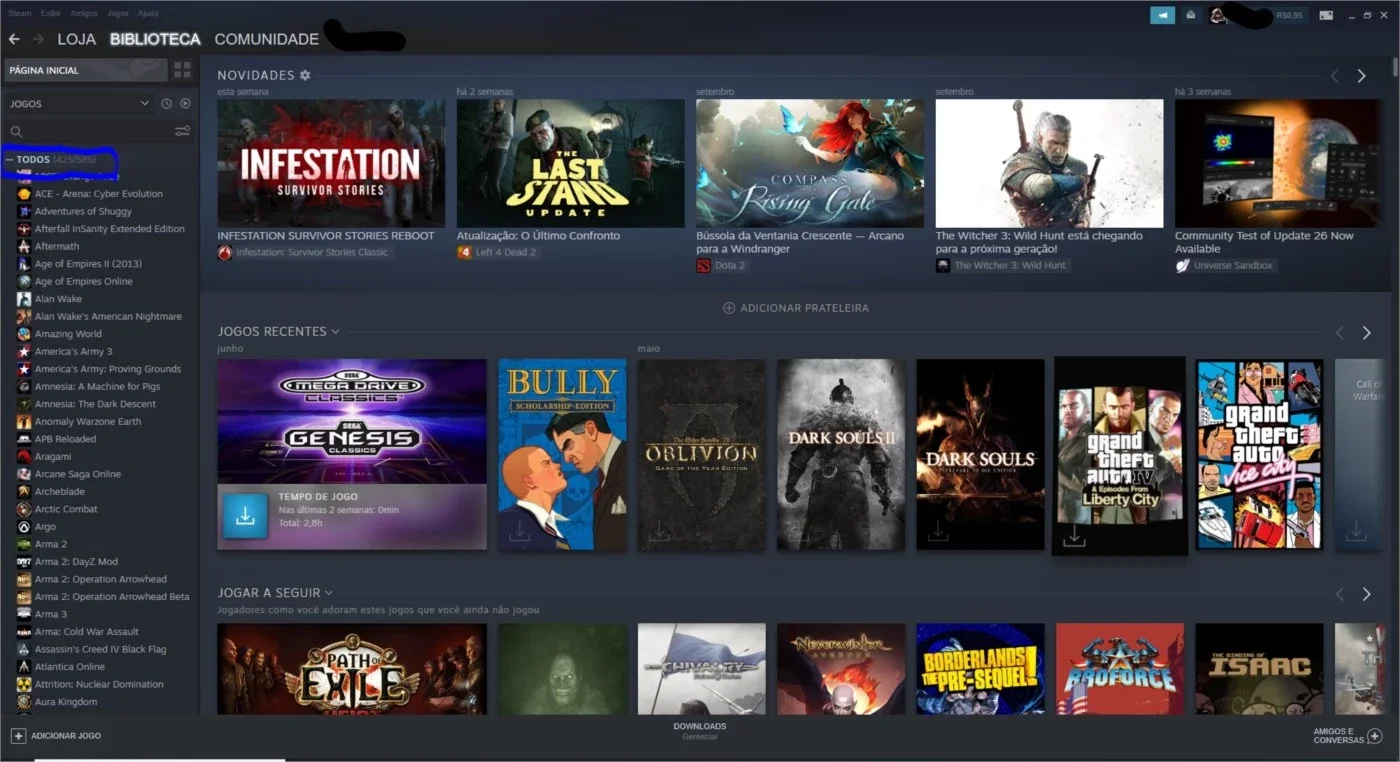Switch to the Comunidade tab

[267, 39]
